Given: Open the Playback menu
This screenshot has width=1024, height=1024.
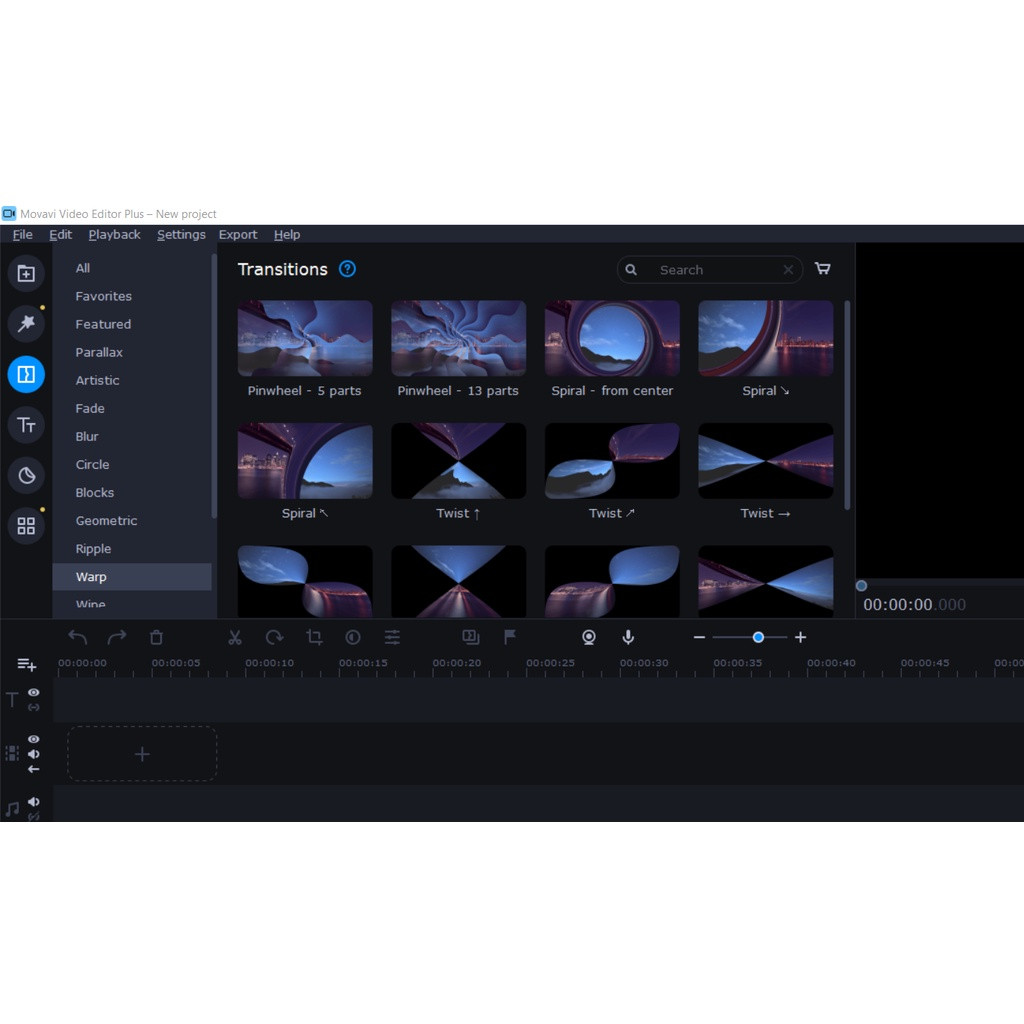Looking at the screenshot, I should [x=114, y=234].
